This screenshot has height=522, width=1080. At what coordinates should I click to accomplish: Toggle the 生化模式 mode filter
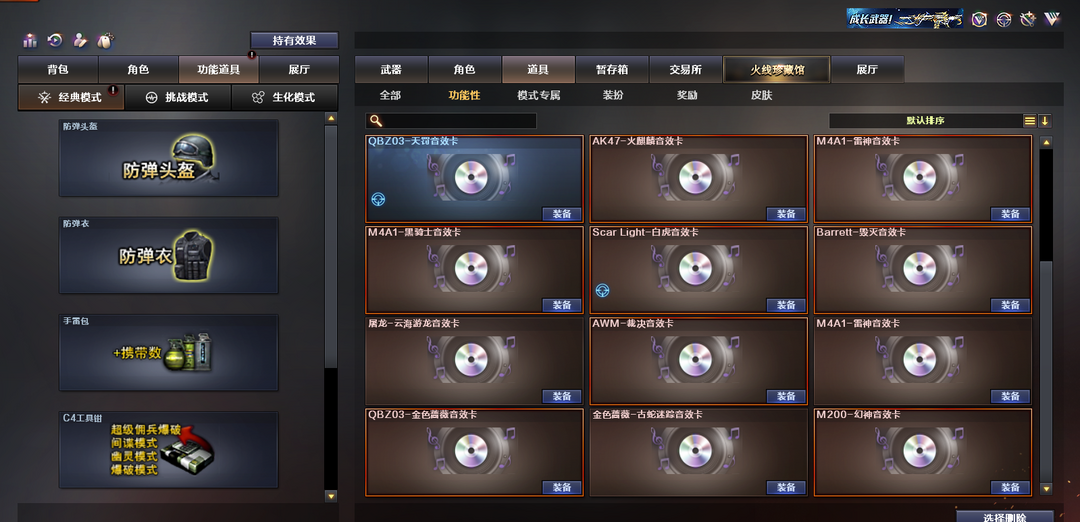click(284, 98)
